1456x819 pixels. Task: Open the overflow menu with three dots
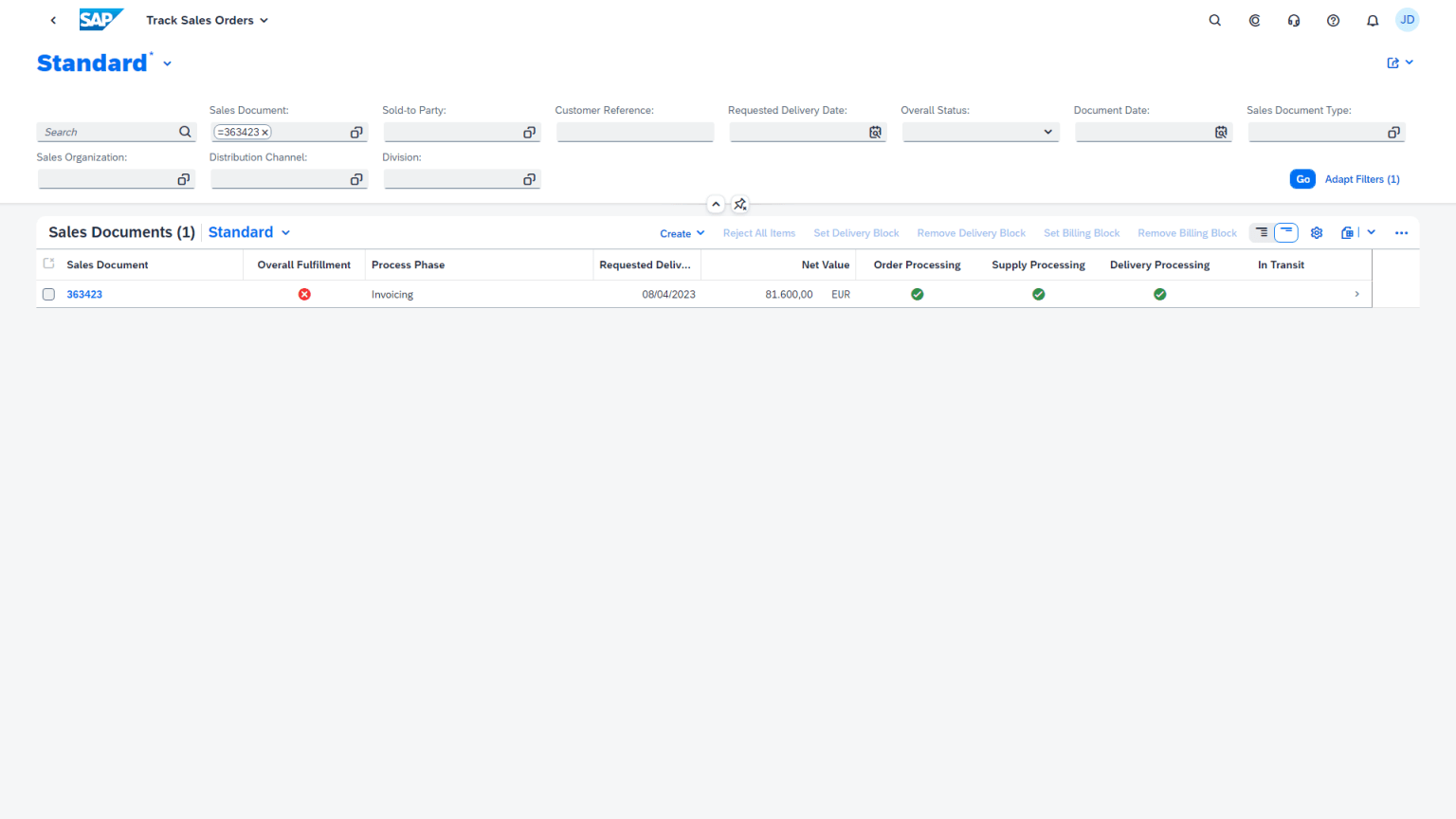point(1401,232)
